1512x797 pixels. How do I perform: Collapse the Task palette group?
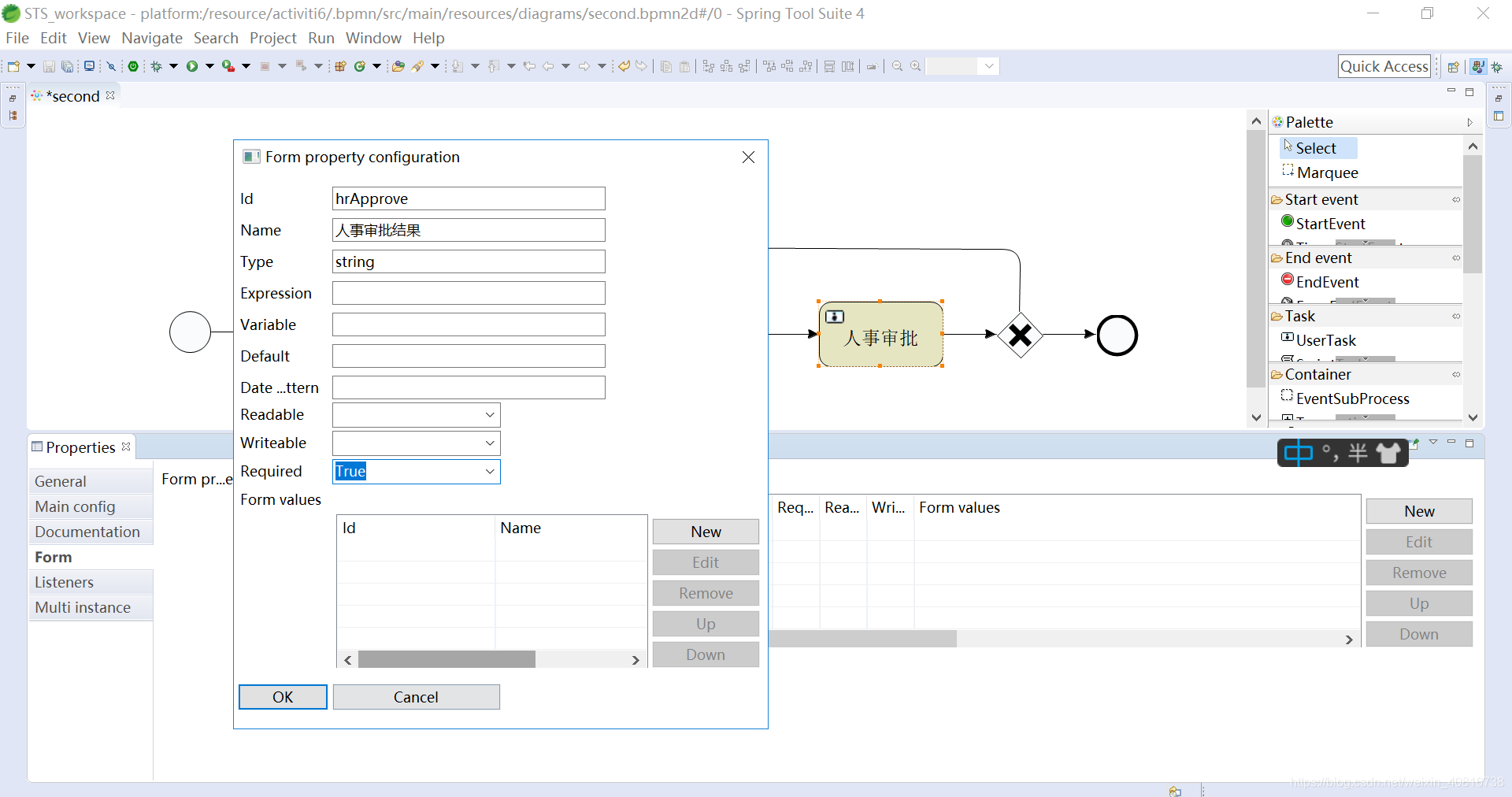pyautogui.click(x=1365, y=316)
